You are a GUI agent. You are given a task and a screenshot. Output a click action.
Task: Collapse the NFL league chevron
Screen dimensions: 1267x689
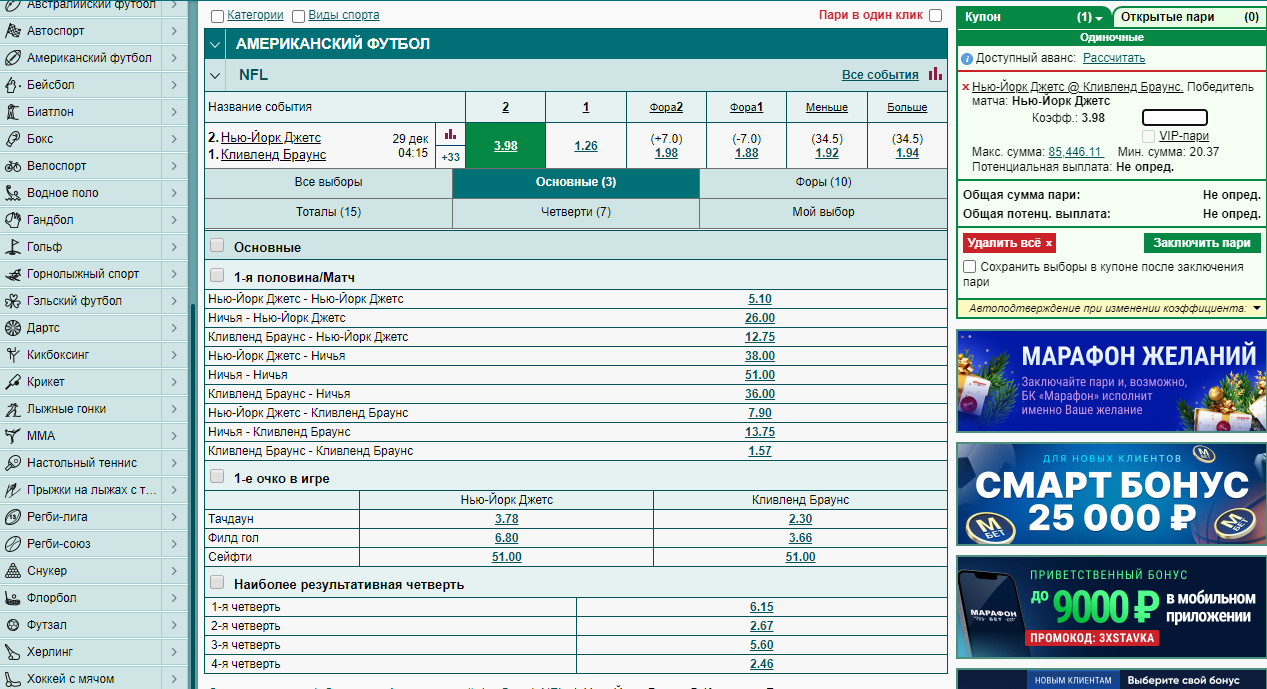point(217,75)
